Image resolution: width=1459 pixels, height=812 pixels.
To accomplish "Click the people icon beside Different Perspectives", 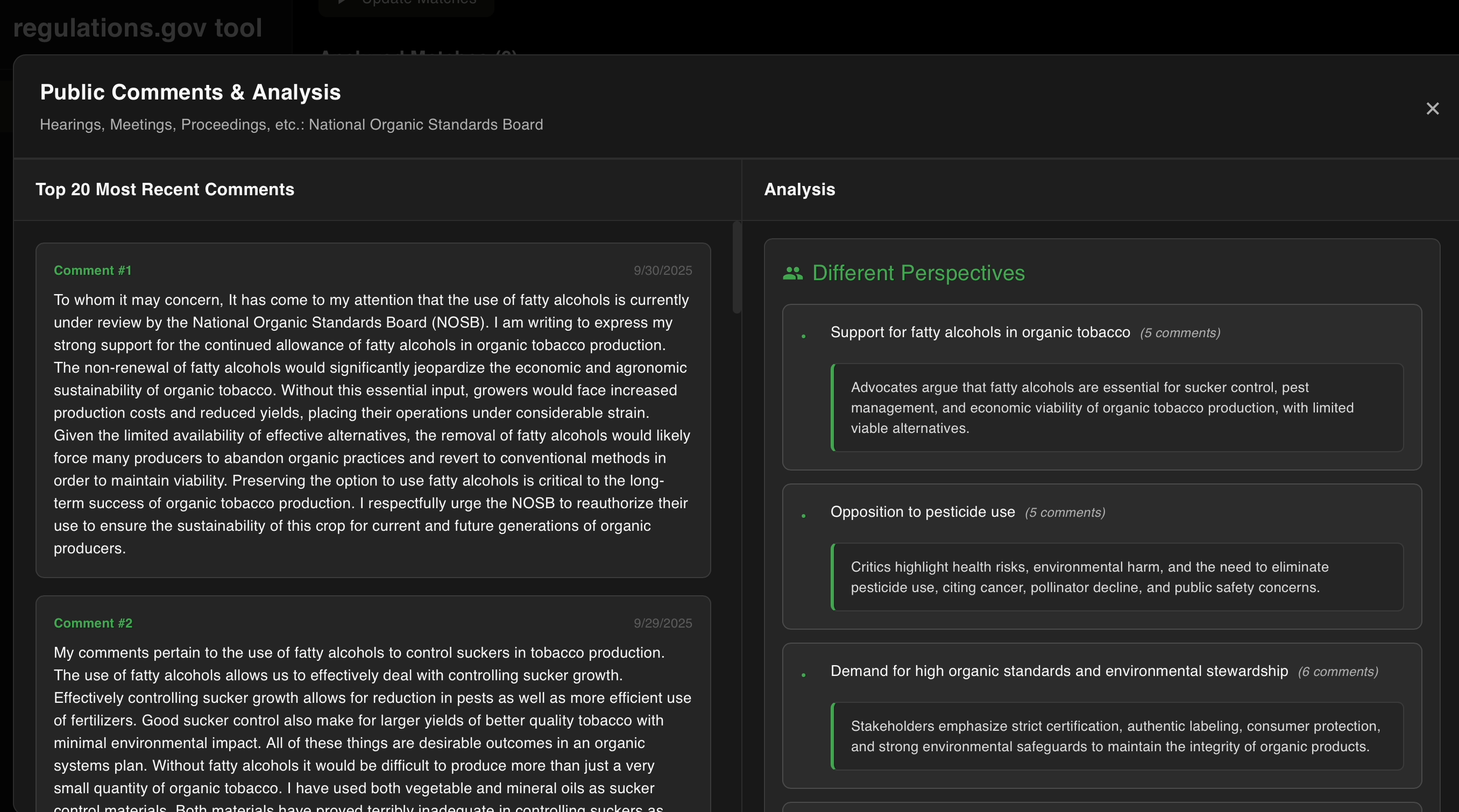I will (x=792, y=274).
